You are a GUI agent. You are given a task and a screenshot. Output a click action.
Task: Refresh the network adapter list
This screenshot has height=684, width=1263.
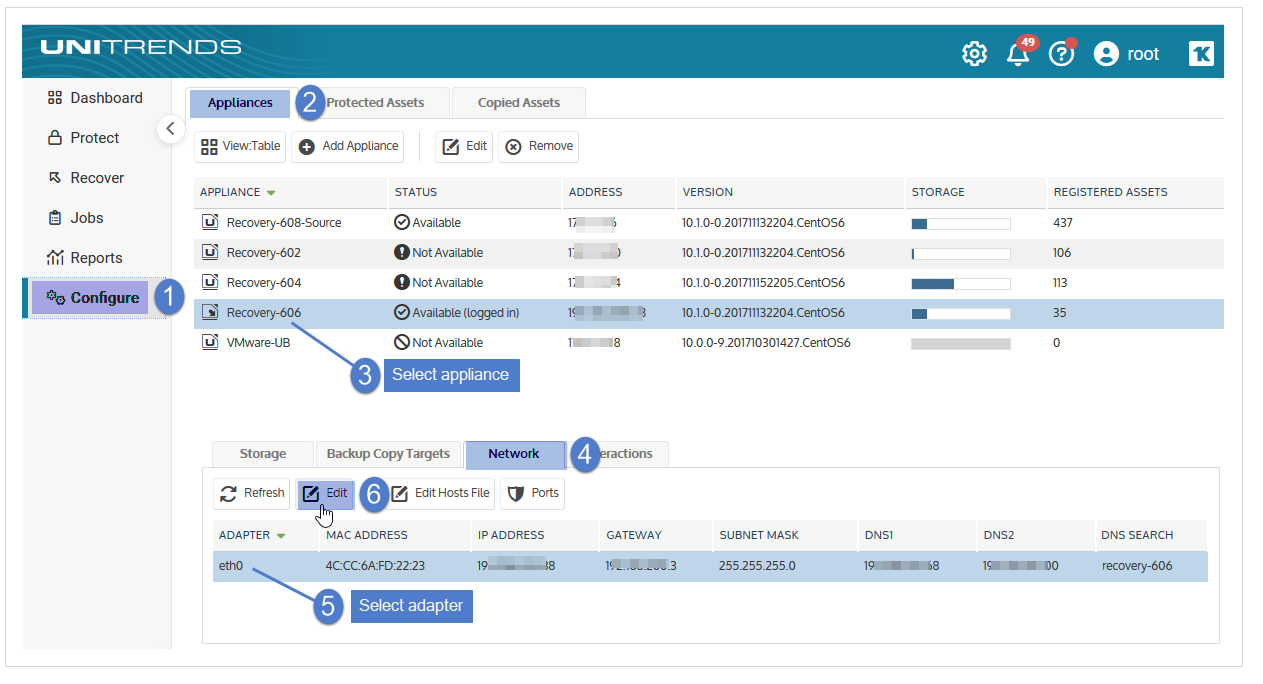click(x=252, y=493)
